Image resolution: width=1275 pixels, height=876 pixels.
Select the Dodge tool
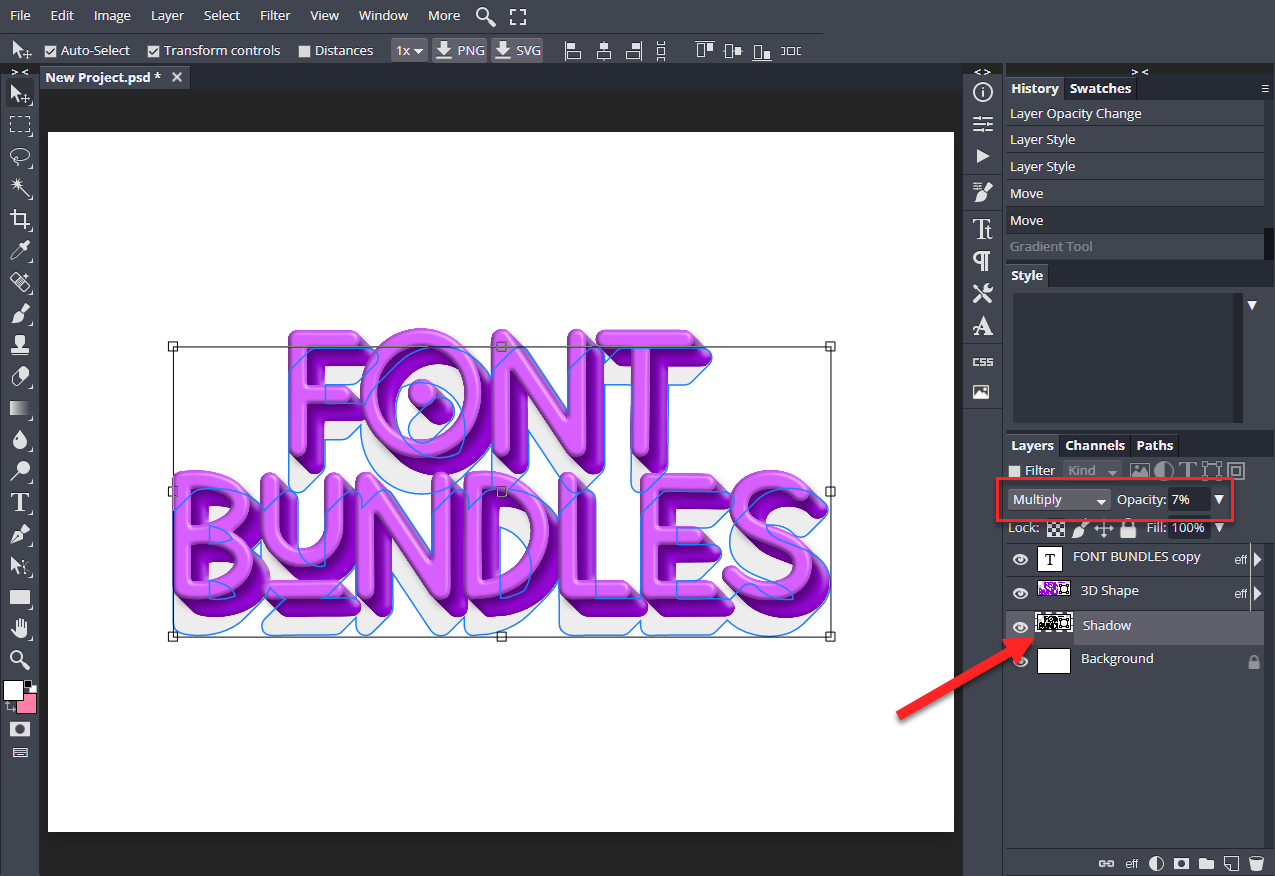pyautogui.click(x=19, y=471)
